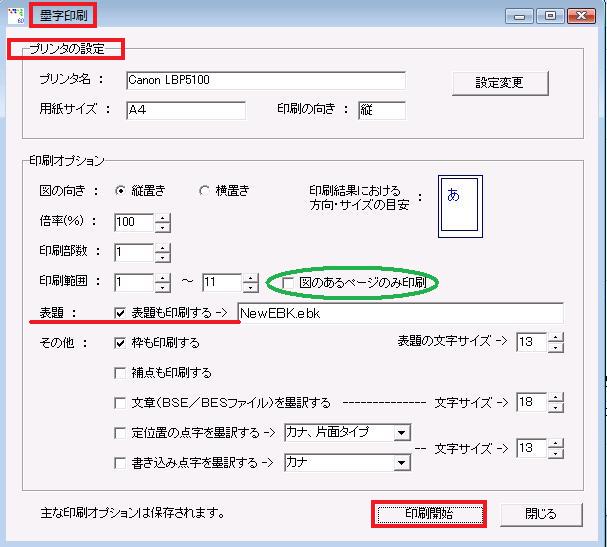Image resolution: width=607 pixels, height=547 pixels.
Task: Open 書き込み点字 カナ dropdown
Action: (x=401, y=463)
